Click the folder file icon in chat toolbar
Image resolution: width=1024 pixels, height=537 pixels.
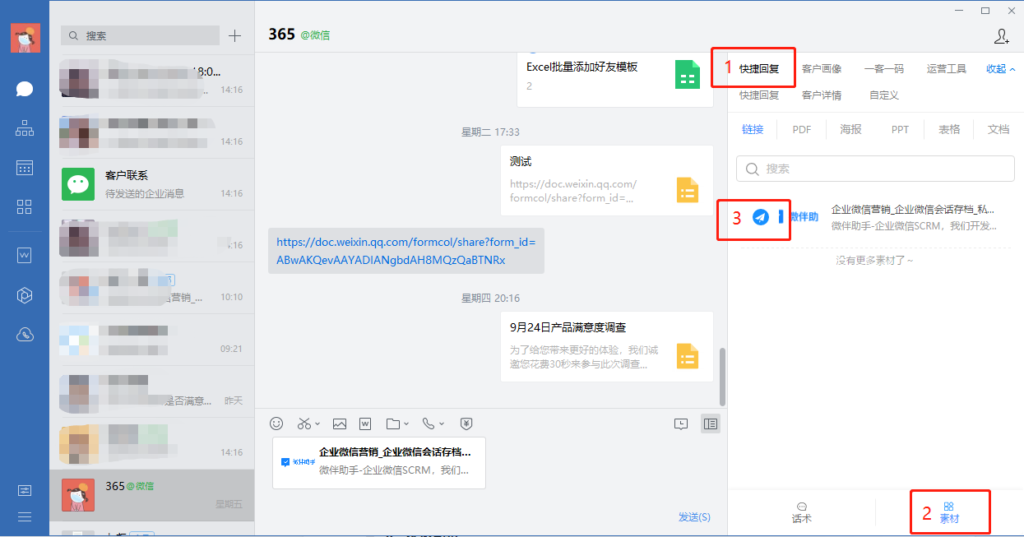392,424
